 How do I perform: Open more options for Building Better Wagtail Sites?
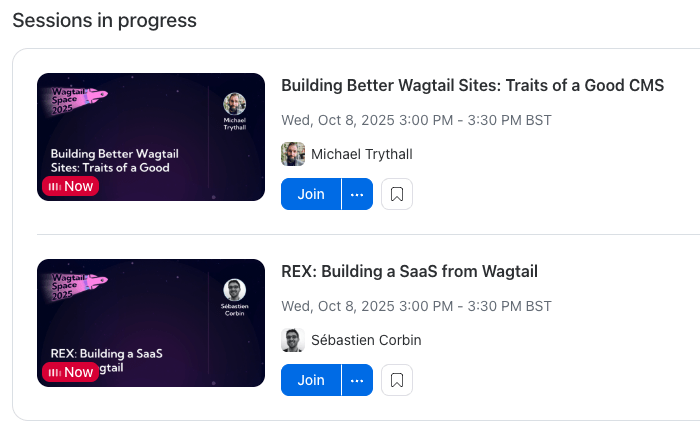click(x=357, y=194)
